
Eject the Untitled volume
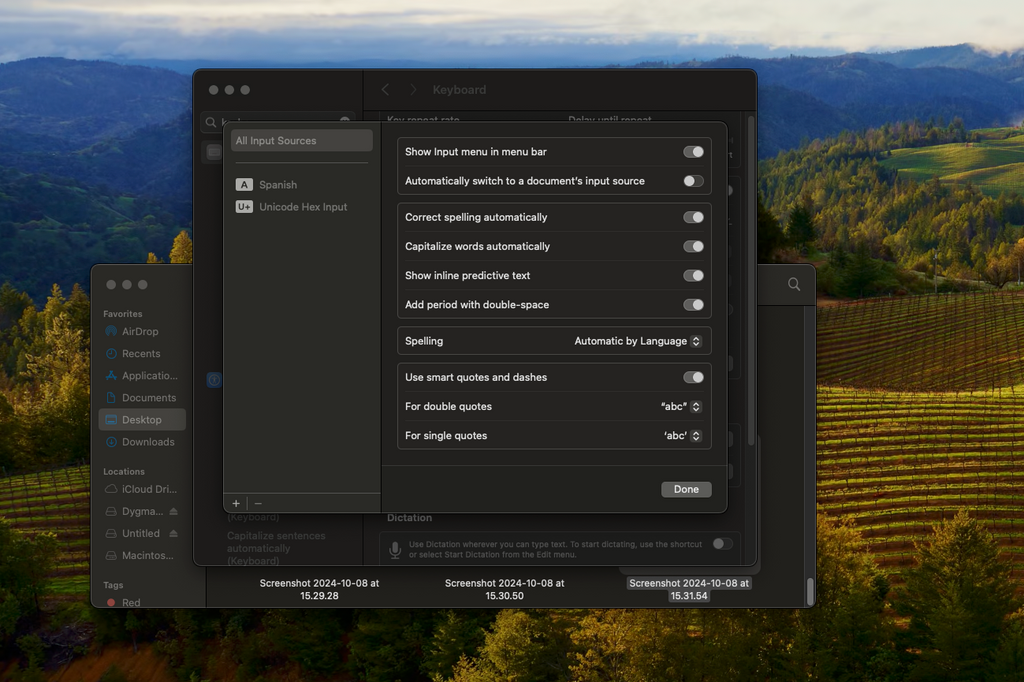(x=173, y=534)
